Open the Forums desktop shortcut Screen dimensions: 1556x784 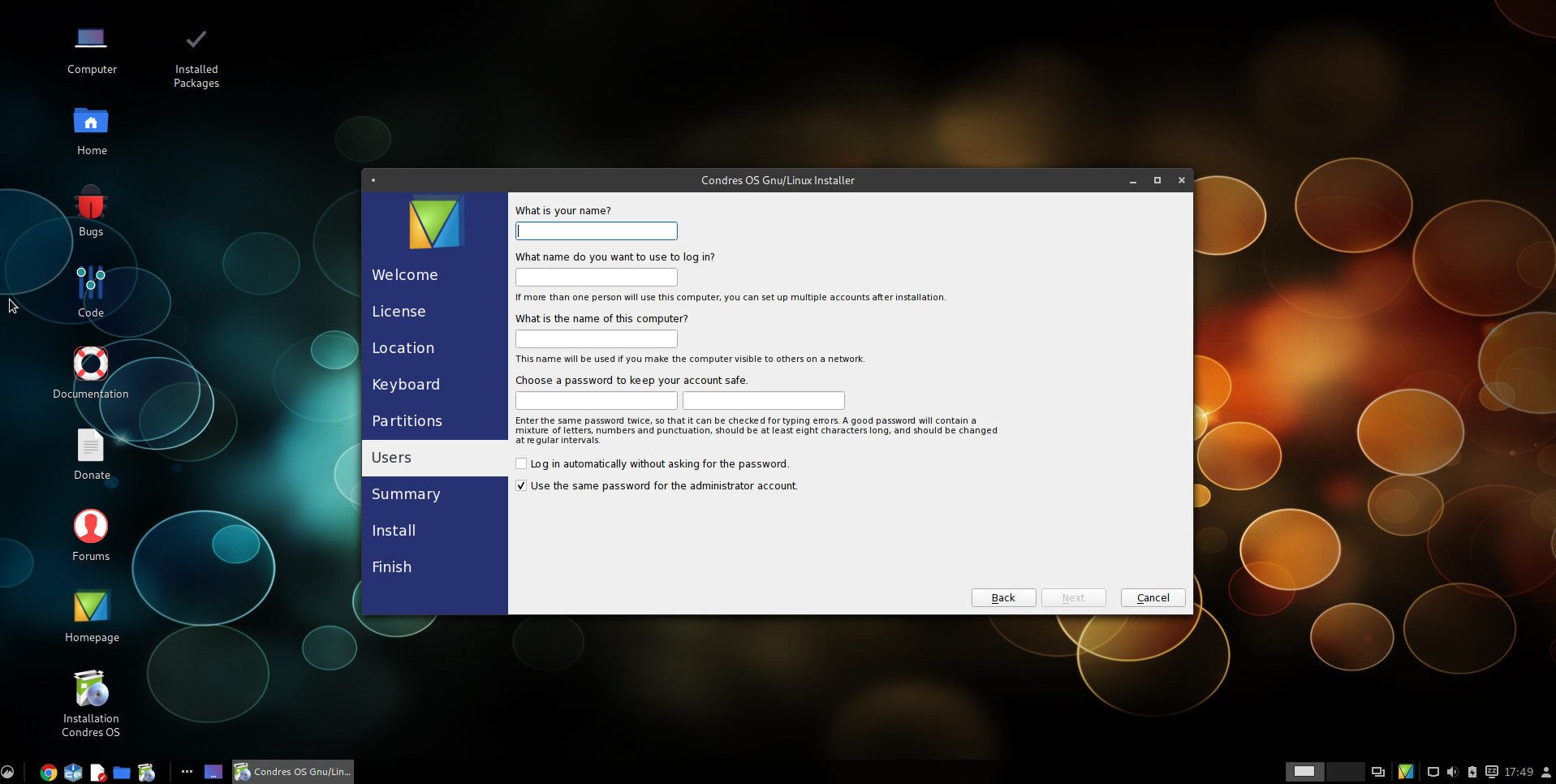tap(91, 528)
